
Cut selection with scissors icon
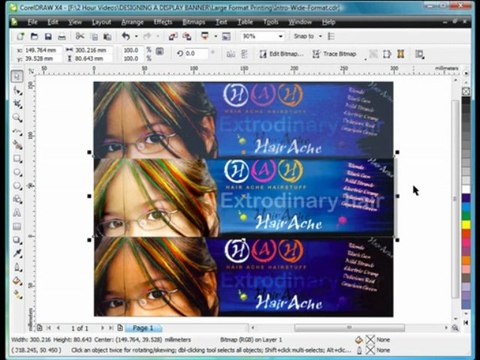click(x=80, y=36)
